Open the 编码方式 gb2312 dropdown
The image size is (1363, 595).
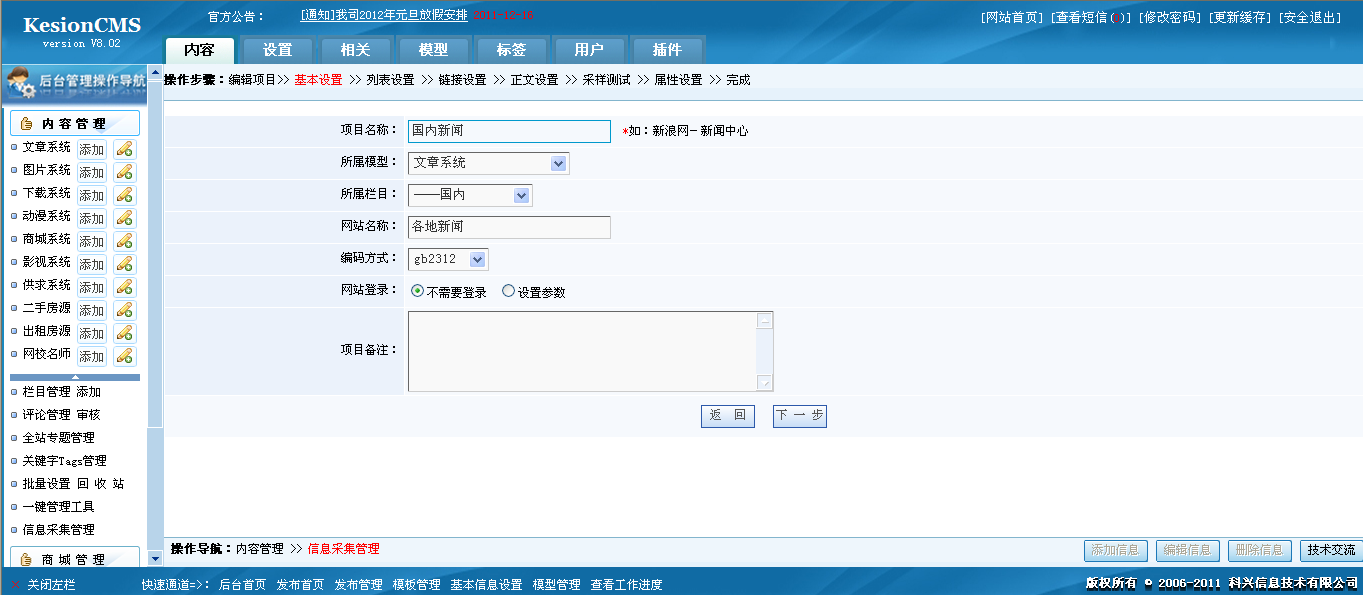coord(478,259)
